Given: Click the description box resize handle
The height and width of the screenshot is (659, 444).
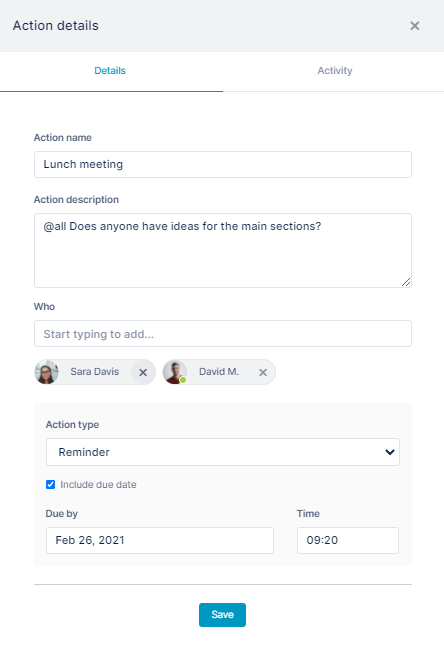Looking at the screenshot, I should (406, 282).
